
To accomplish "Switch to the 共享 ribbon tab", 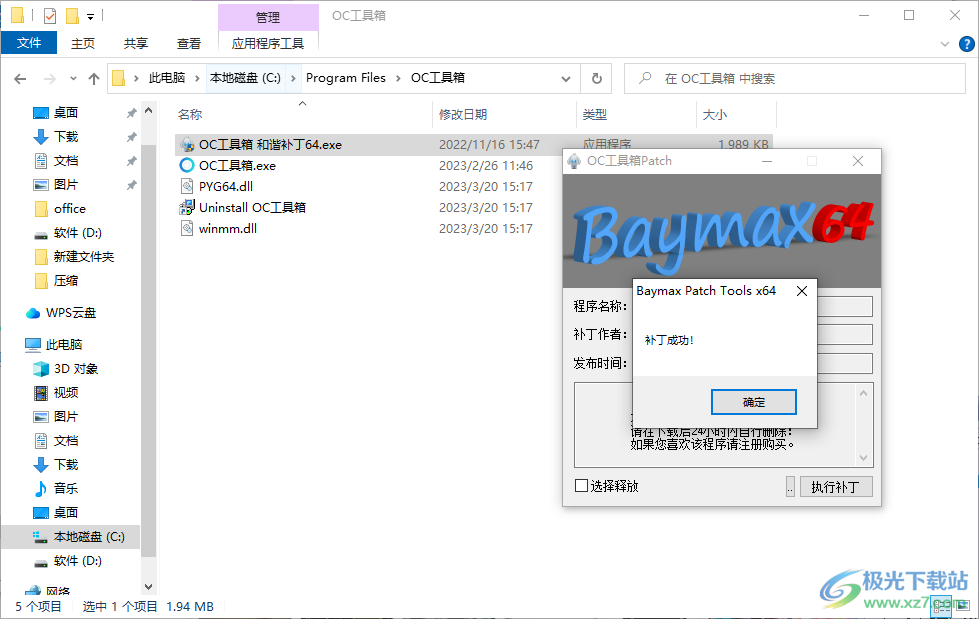I will pos(135,43).
